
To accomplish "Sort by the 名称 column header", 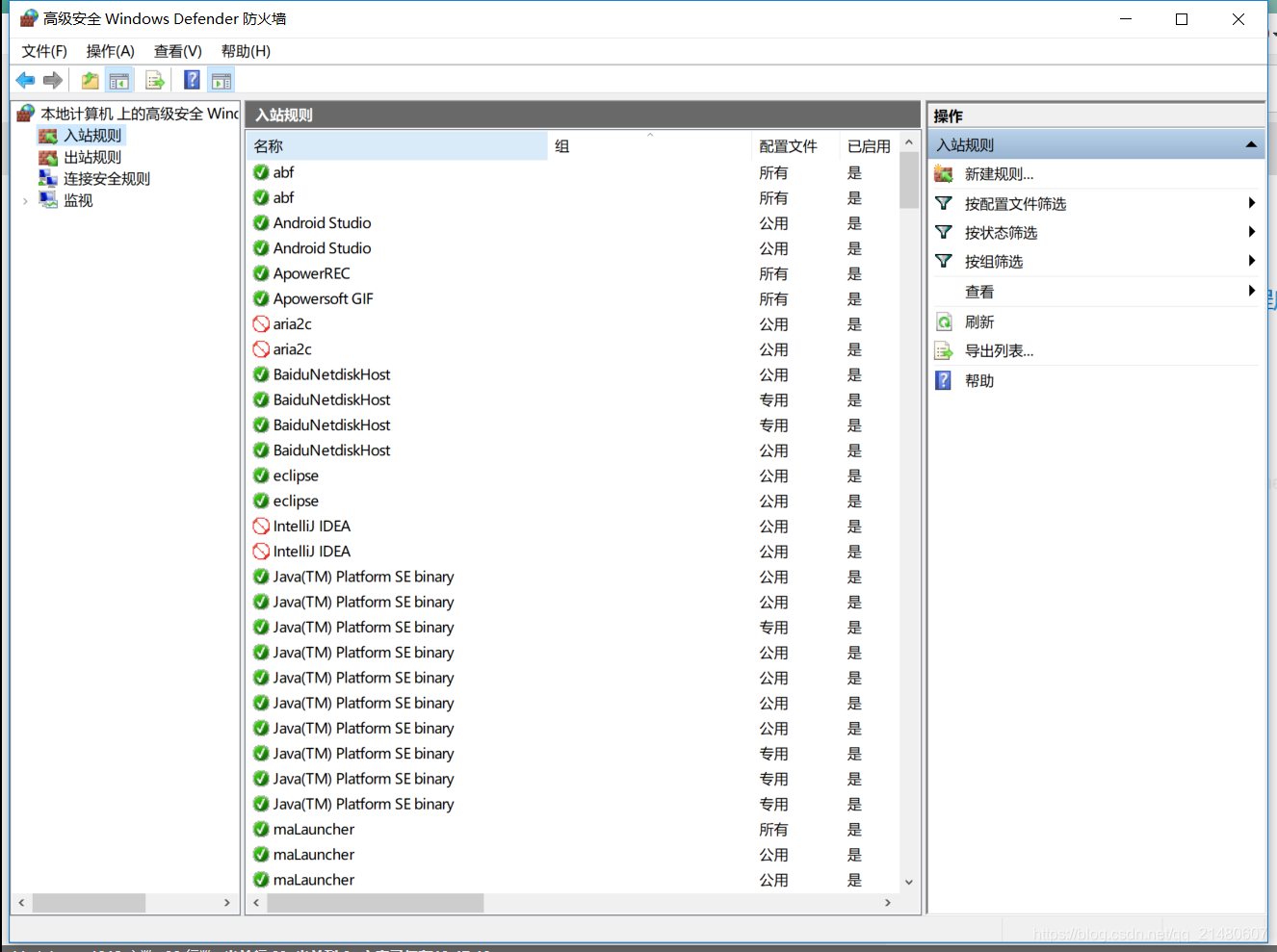I will pos(398,146).
